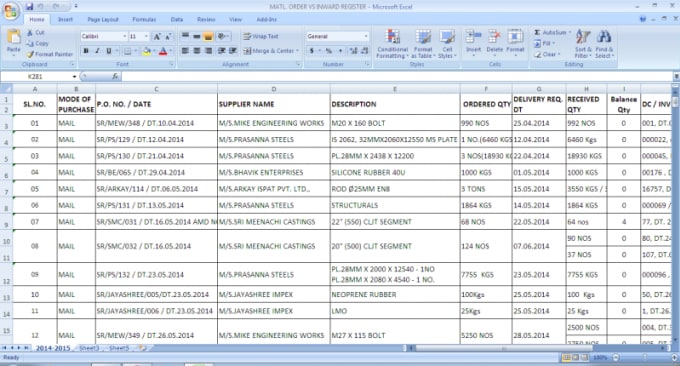Open Format as Table gallery
The width and height of the screenshot is (680, 366).
[x=423, y=44]
